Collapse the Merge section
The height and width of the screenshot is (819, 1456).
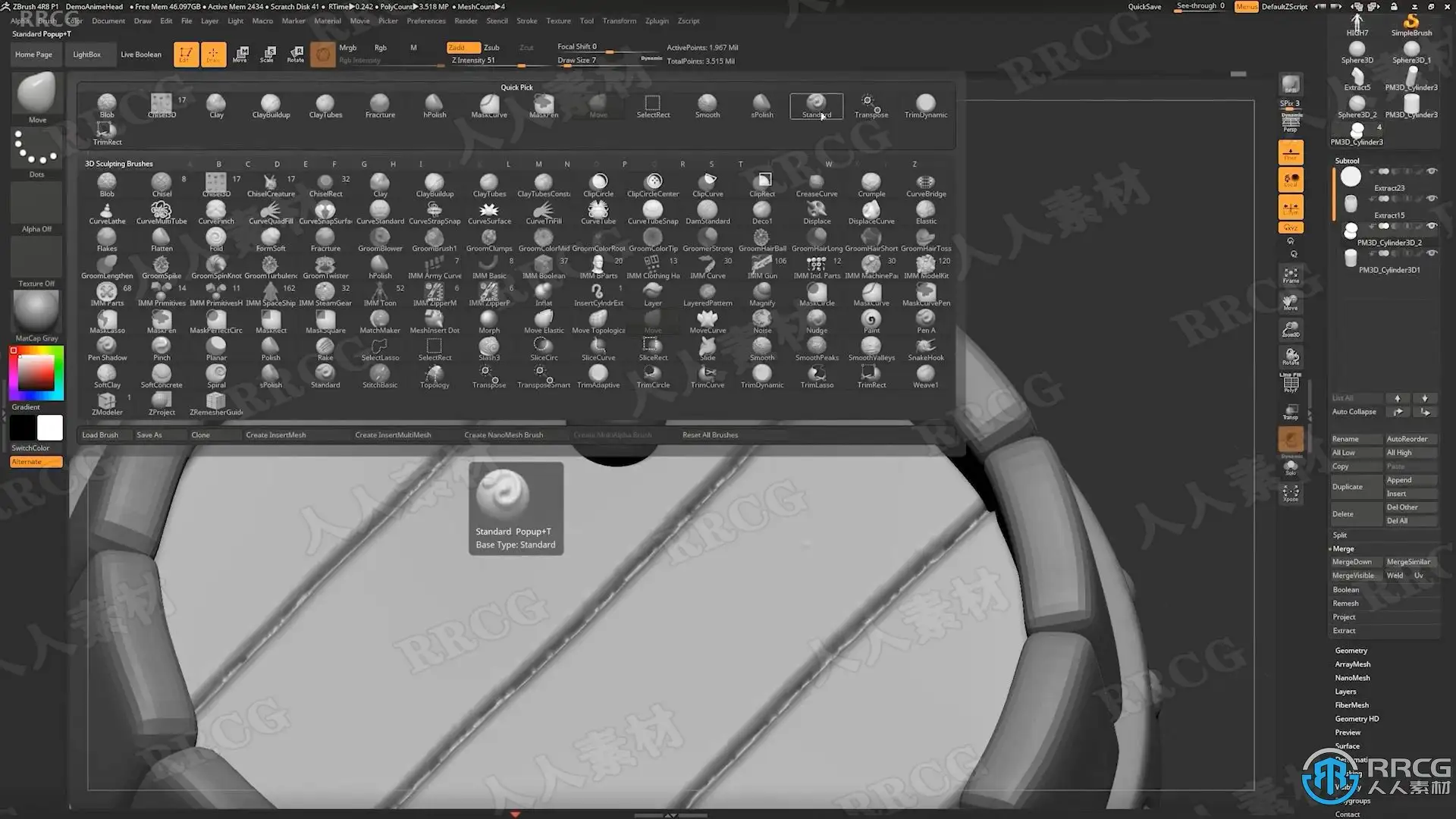tap(1343, 549)
